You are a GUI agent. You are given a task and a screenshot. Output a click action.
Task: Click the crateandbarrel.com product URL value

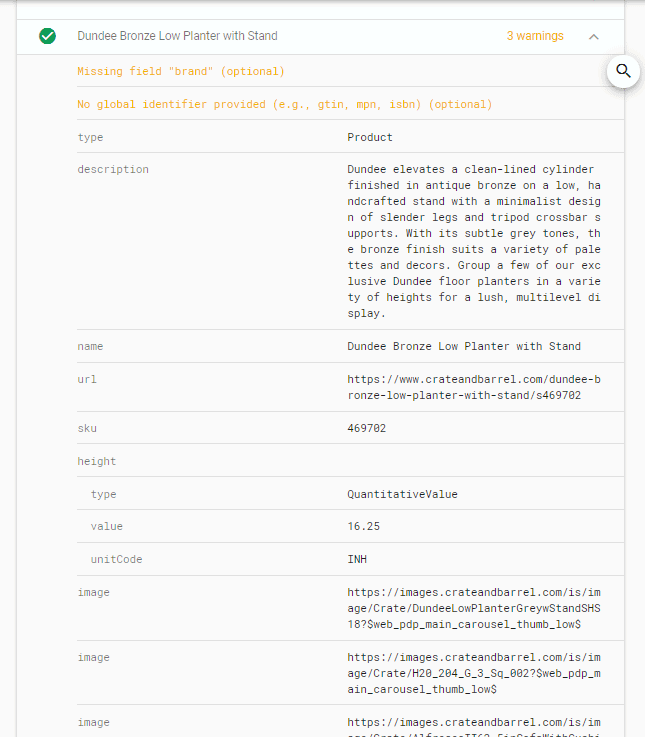click(x=474, y=387)
